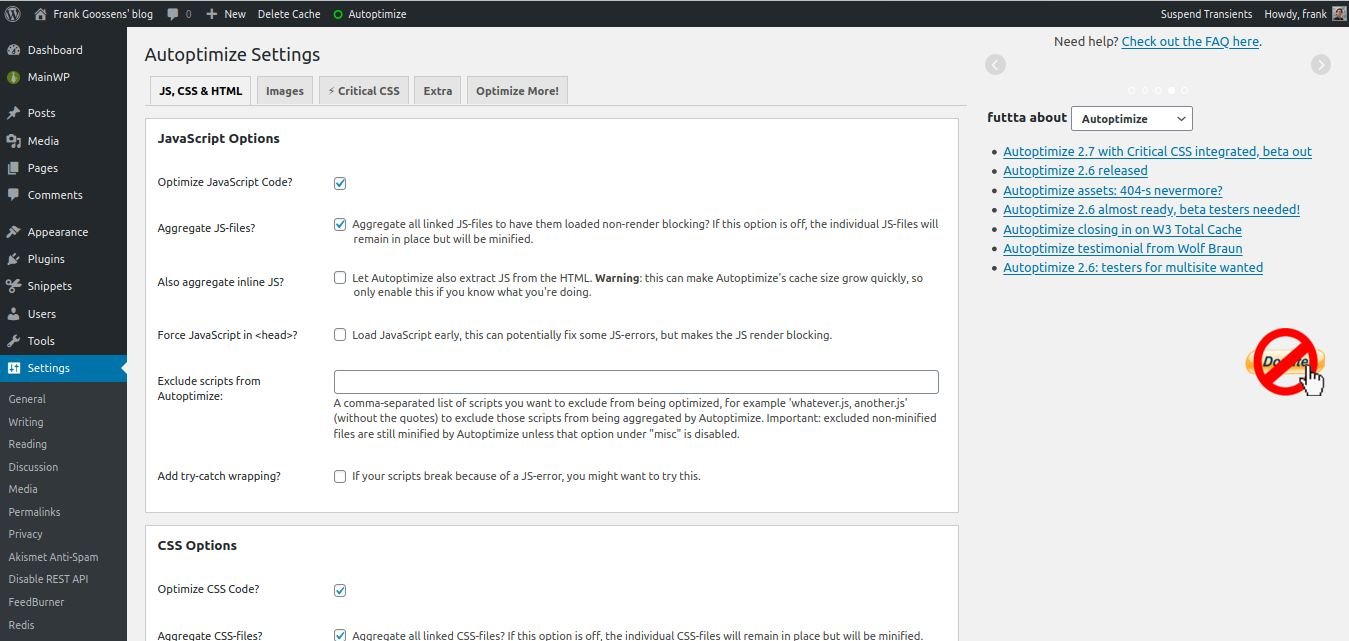The height and width of the screenshot is (641, 1349).
Task: Click the Media icon in sidebar
Action: pos(14,141)
